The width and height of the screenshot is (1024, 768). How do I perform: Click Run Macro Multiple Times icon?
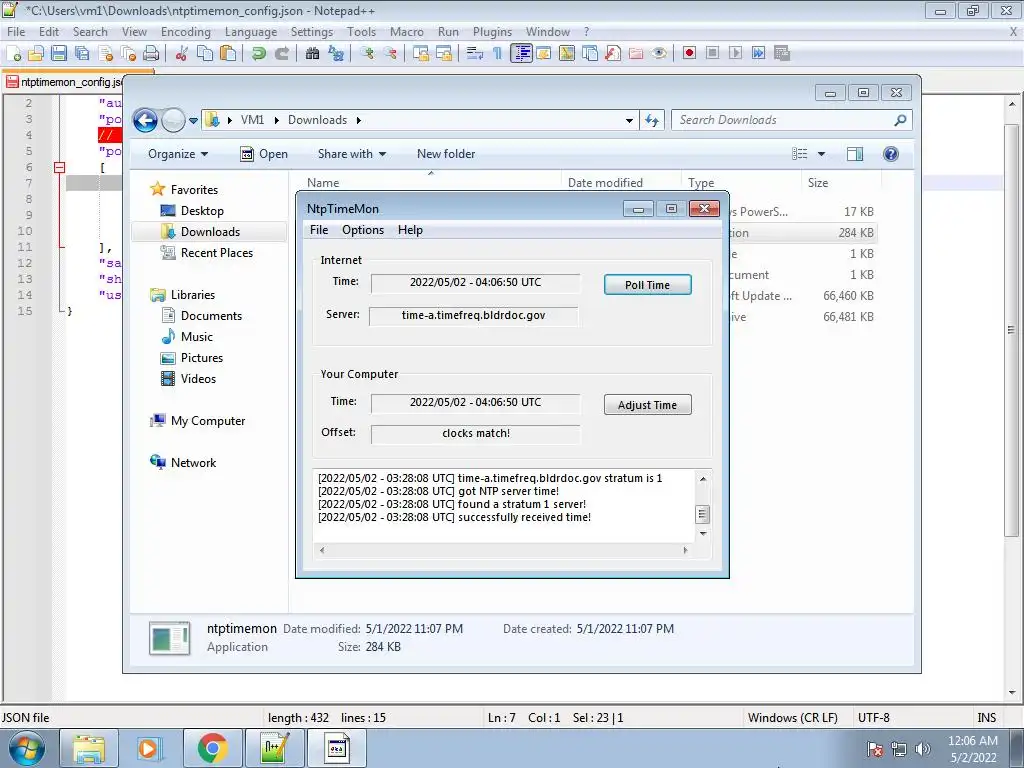(x=758, y=53)
